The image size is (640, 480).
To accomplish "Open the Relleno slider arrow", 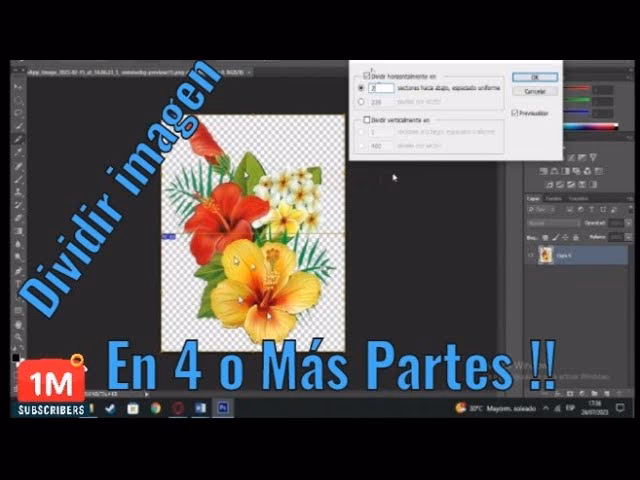I will tap(628, 237).
